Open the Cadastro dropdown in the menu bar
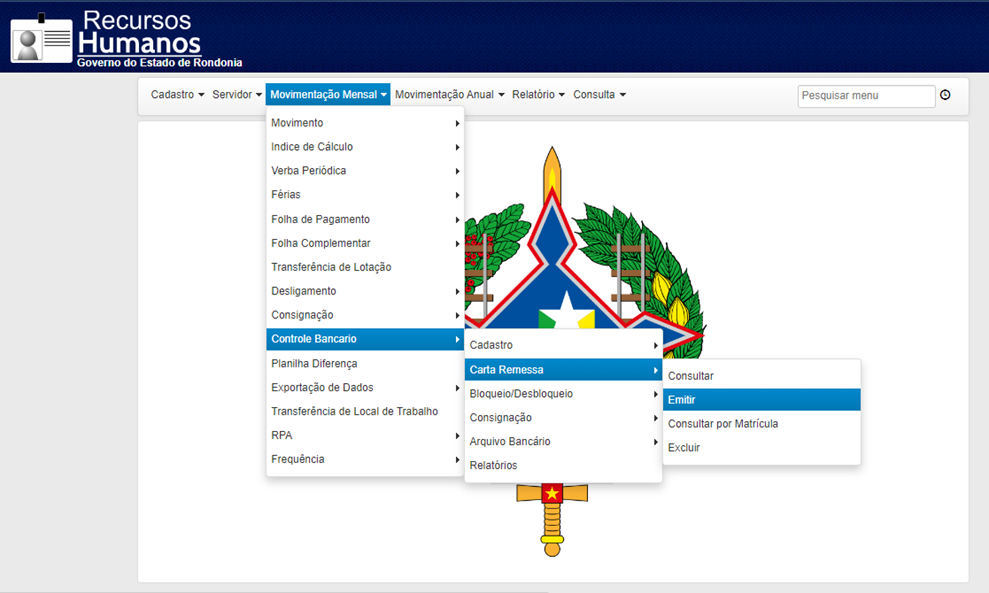The width and height of the screenshot is (989, 593). tap(177, 95)
